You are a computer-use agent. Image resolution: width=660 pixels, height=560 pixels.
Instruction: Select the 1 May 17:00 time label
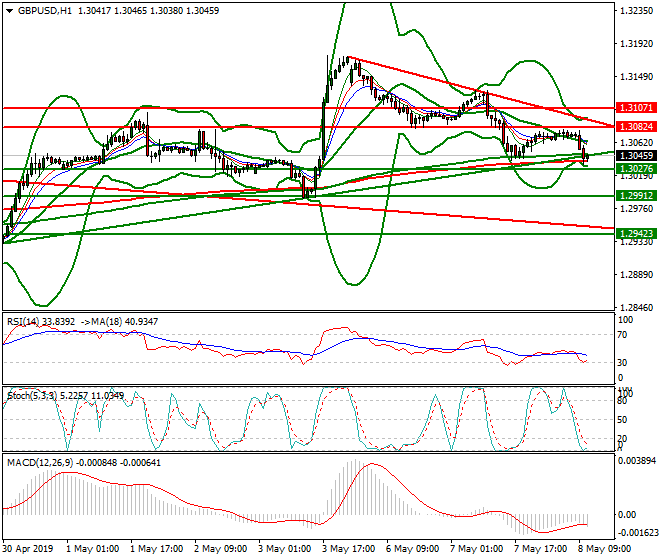pos(157,549)
